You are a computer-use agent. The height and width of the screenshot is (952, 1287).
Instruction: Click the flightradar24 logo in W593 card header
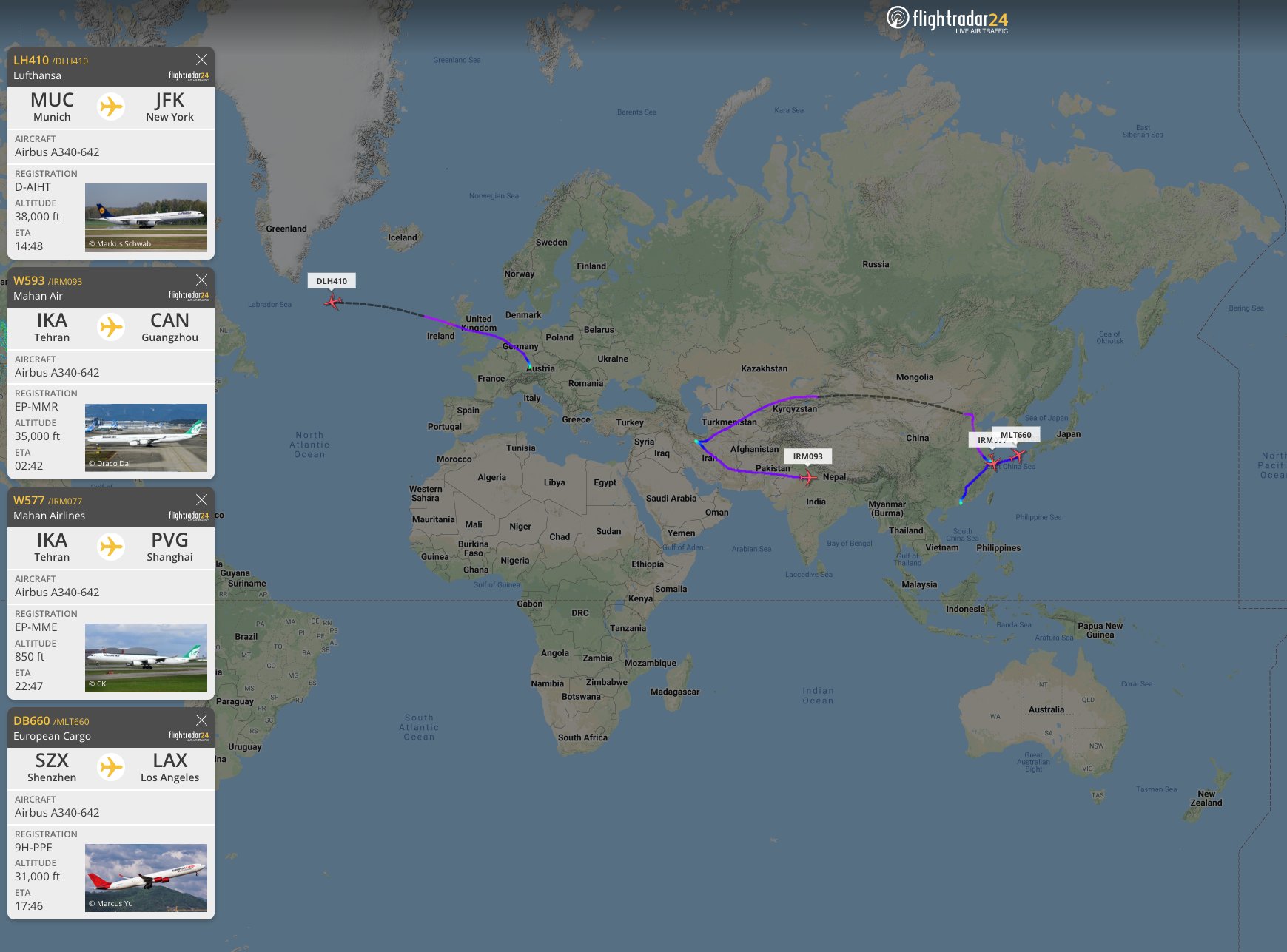pos(188,295)
